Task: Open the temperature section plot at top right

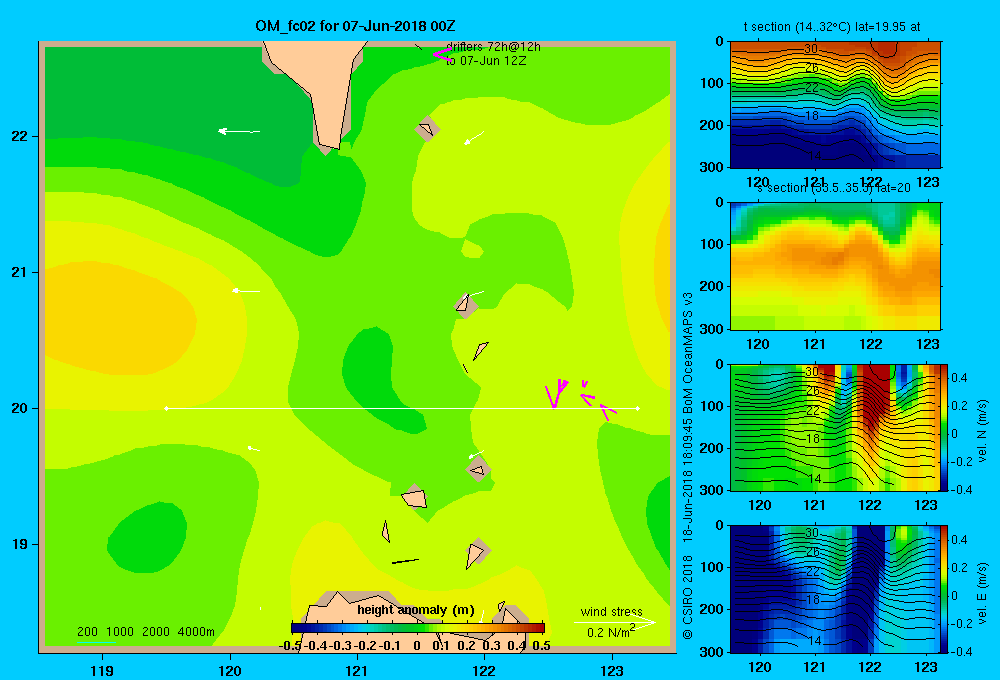Action: (835, 104)
